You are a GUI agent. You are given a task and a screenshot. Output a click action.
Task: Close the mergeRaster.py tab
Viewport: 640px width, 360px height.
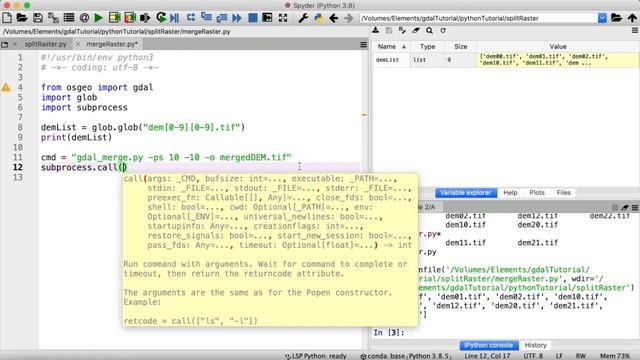click(78, 44)
